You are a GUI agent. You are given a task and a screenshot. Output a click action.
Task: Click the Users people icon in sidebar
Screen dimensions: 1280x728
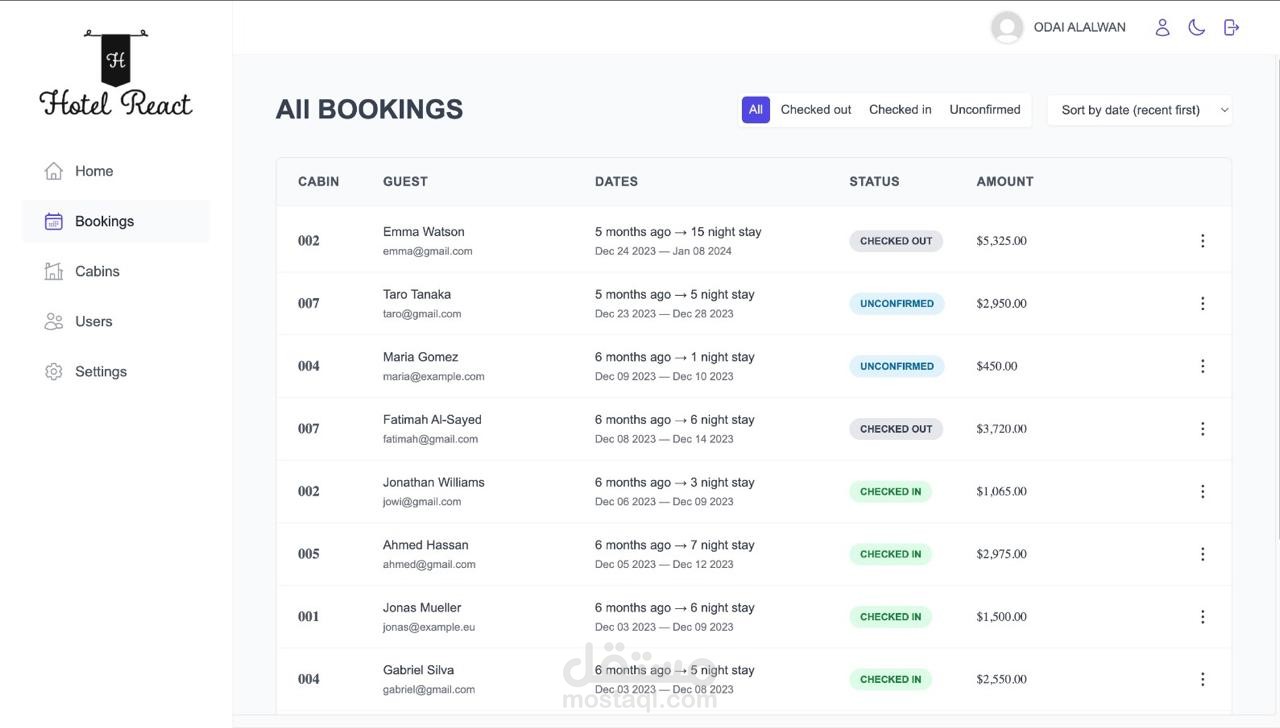coord(54,321)
